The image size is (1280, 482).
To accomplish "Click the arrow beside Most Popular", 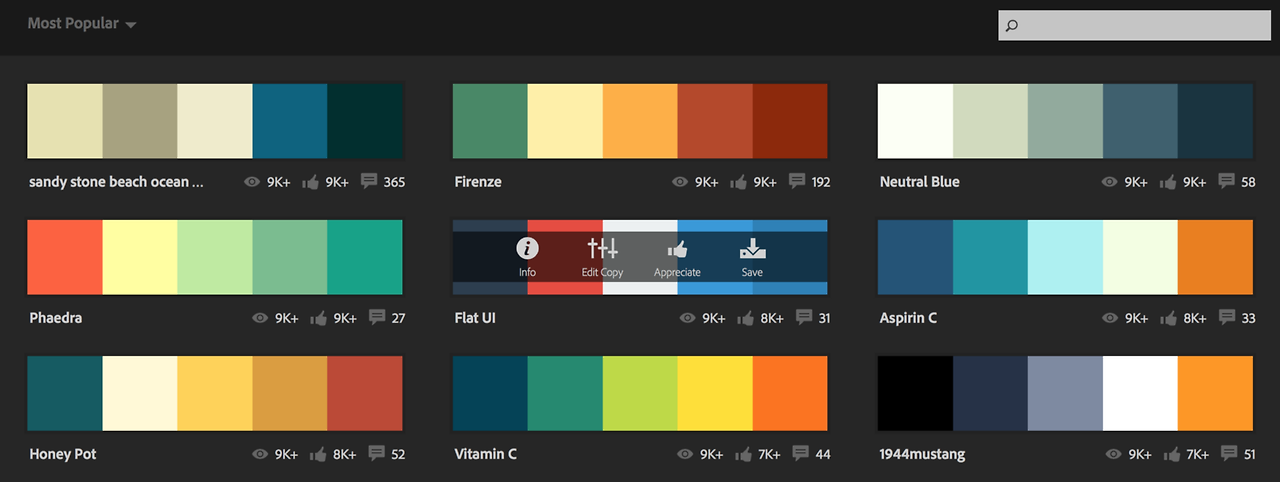I will pos(131,24).
